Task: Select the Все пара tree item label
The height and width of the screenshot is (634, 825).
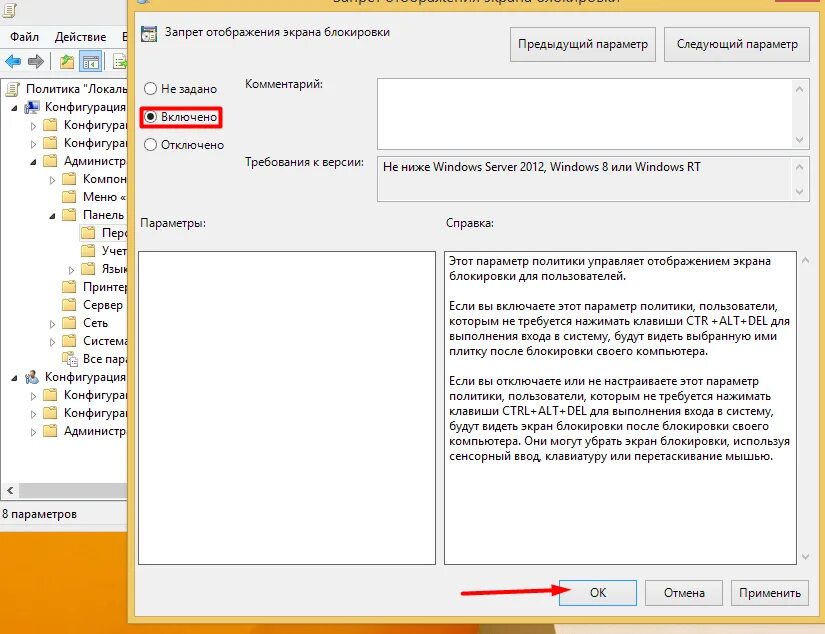Action: (105, 359)
